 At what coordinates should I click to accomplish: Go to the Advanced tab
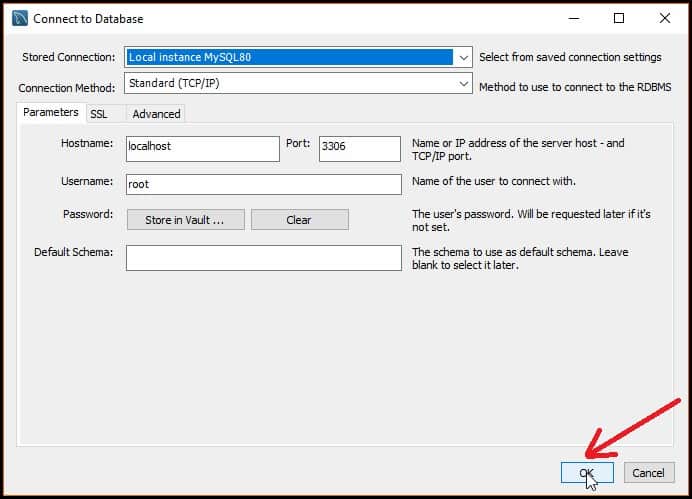[156, 114]
